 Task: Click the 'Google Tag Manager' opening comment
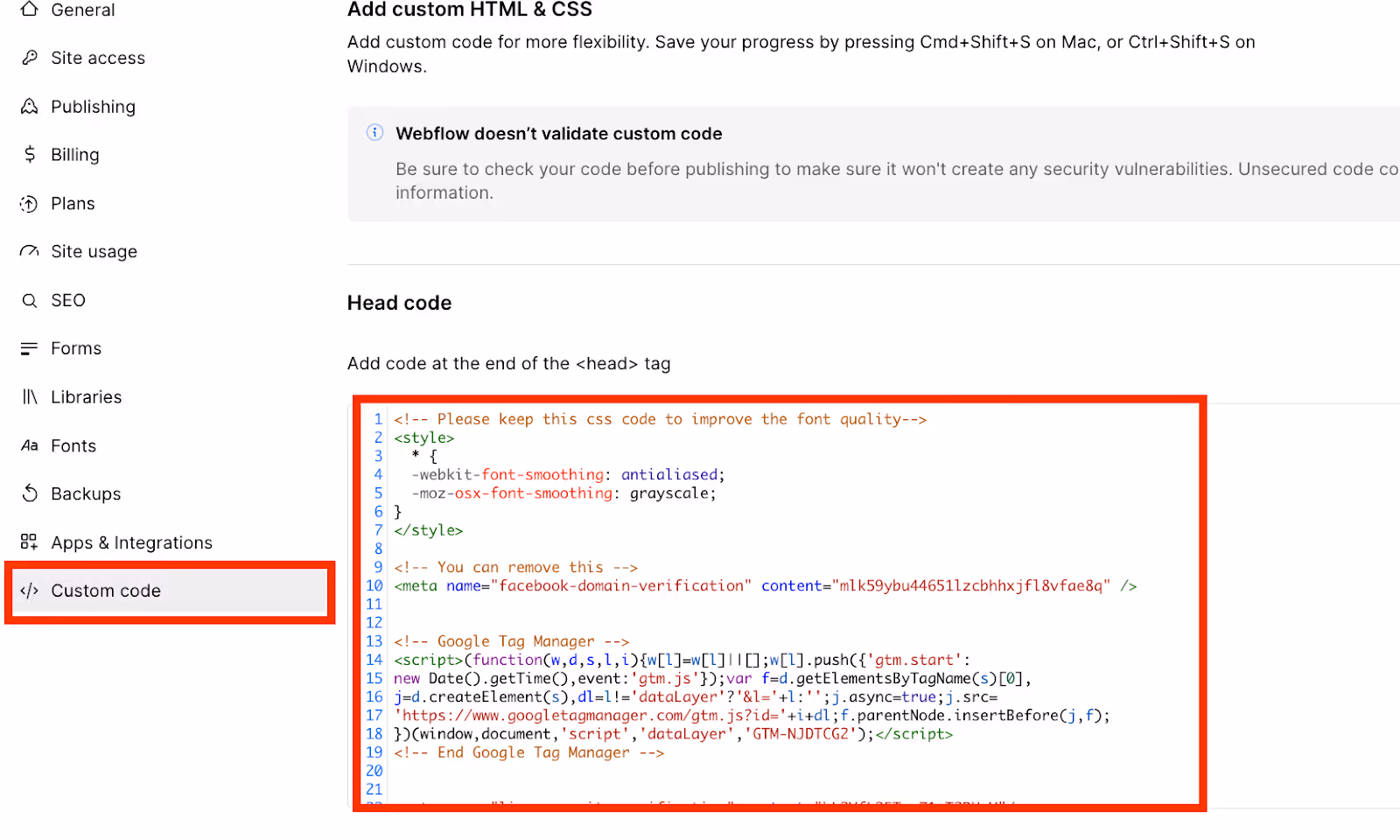tap(512, 641)
